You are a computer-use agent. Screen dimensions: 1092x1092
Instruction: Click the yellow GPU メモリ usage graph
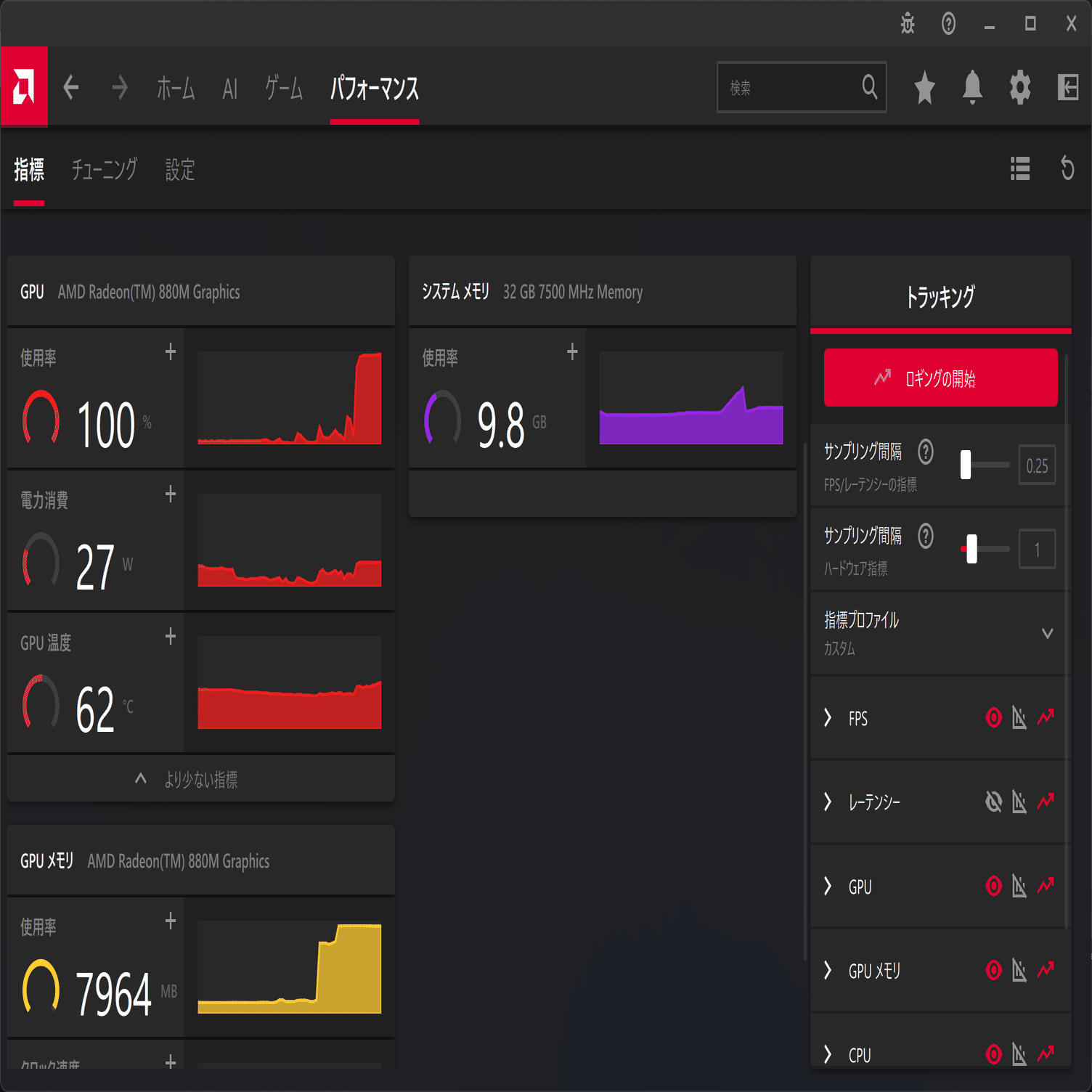pos(290,967)
